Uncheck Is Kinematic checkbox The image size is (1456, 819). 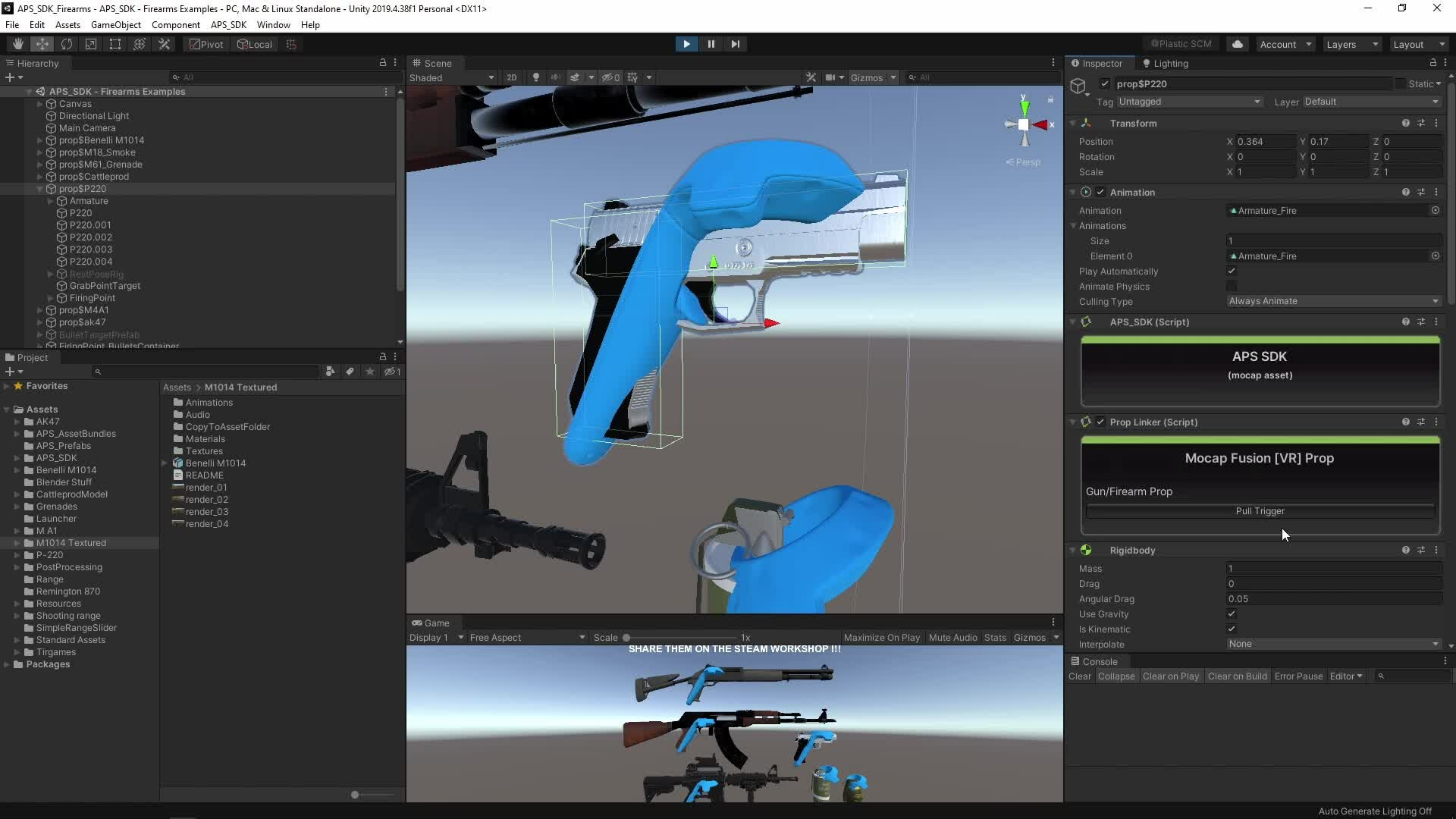tap(1232, 629)
